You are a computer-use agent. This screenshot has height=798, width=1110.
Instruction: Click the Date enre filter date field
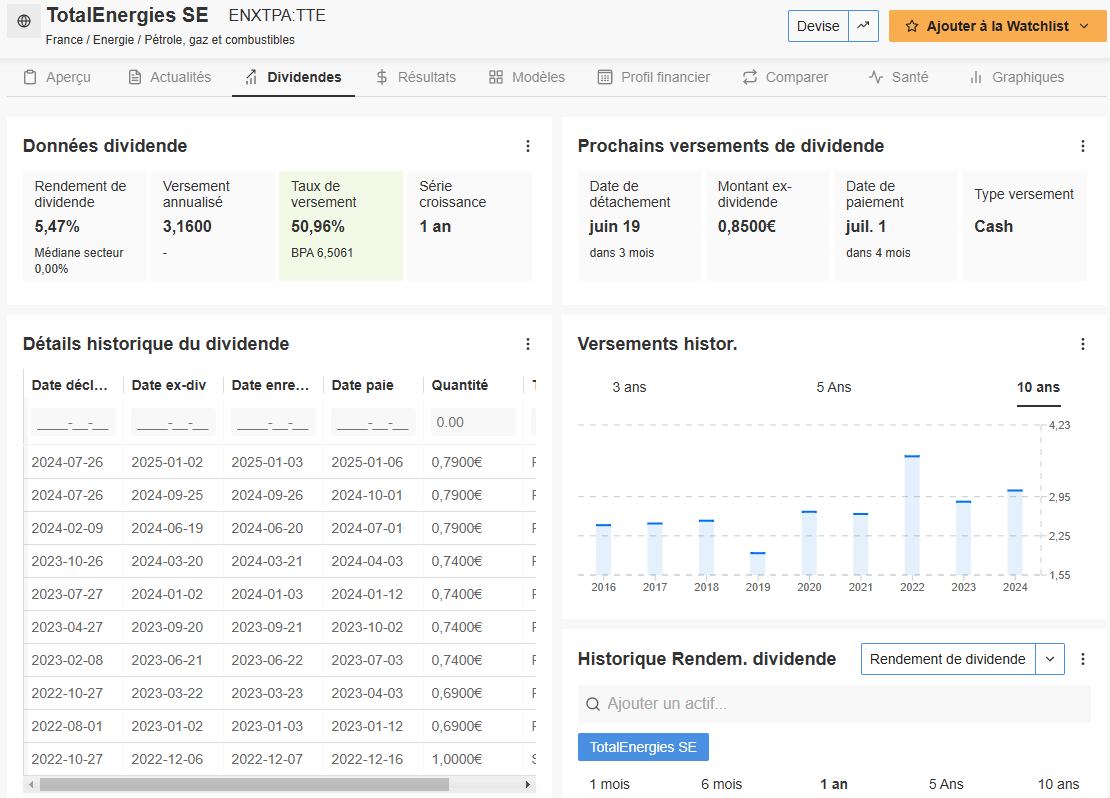273,422
